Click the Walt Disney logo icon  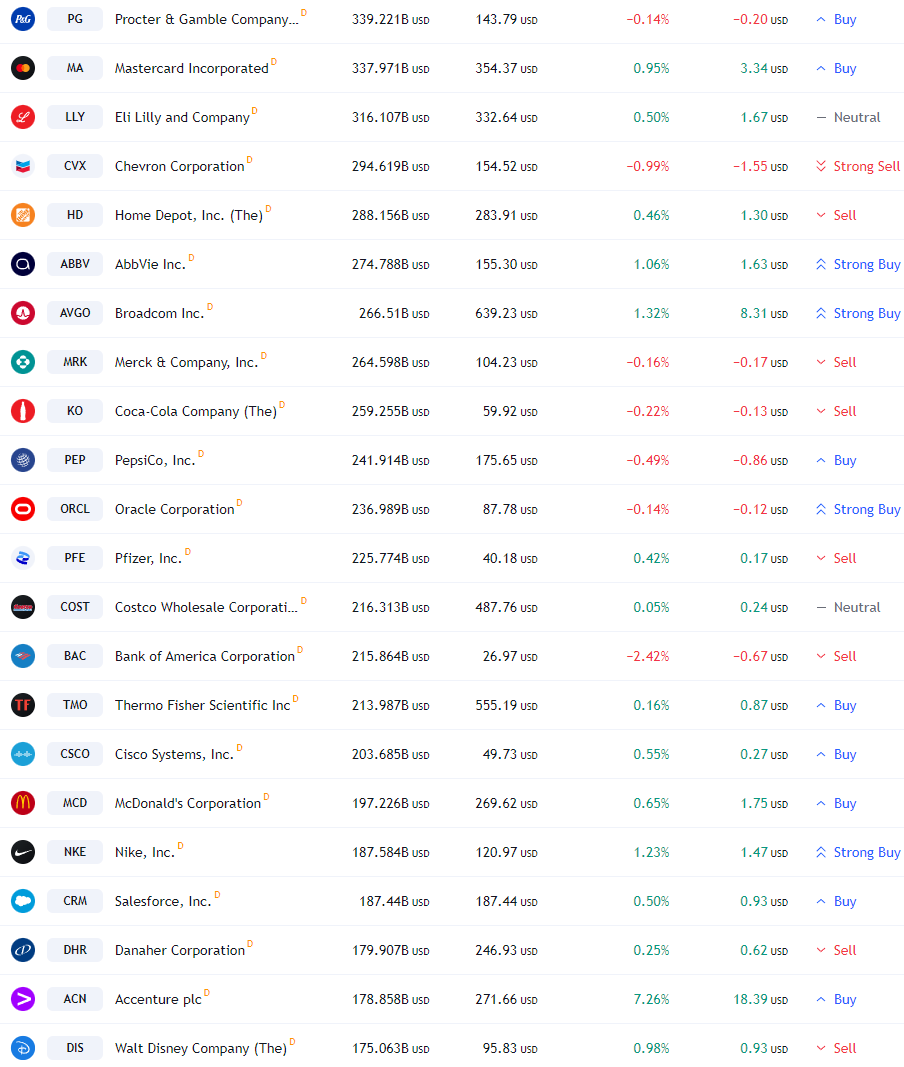pyautogui.click(x=23, y=1048)
